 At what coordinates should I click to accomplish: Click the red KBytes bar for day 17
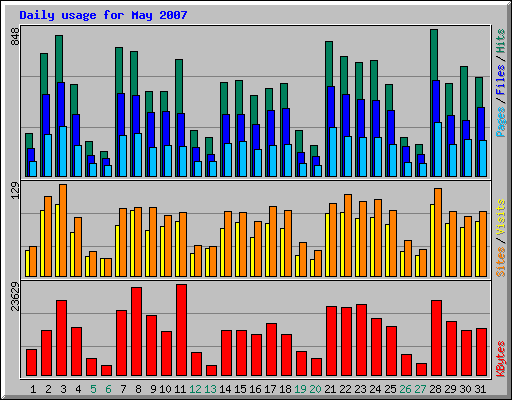271,350
